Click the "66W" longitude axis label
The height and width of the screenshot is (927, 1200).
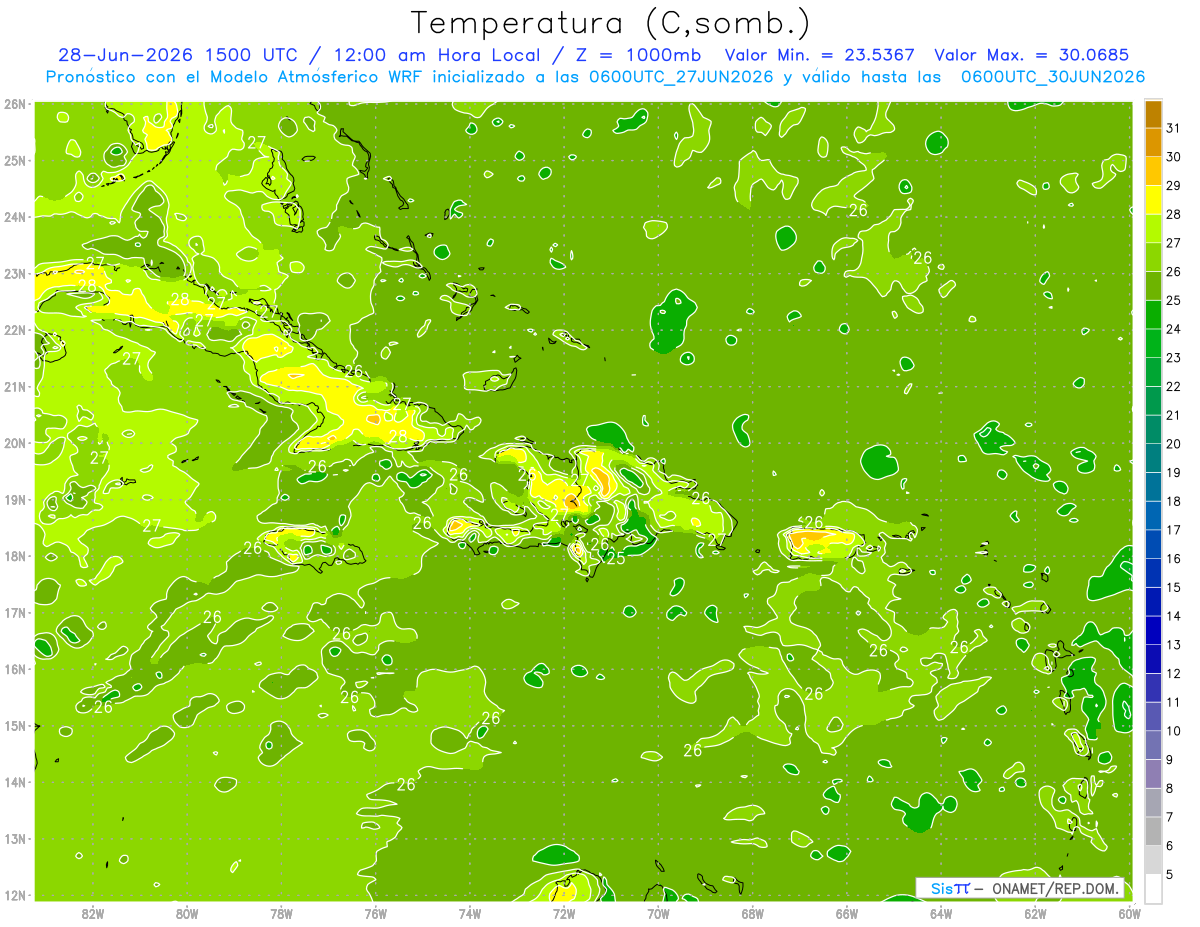[847, 913]
